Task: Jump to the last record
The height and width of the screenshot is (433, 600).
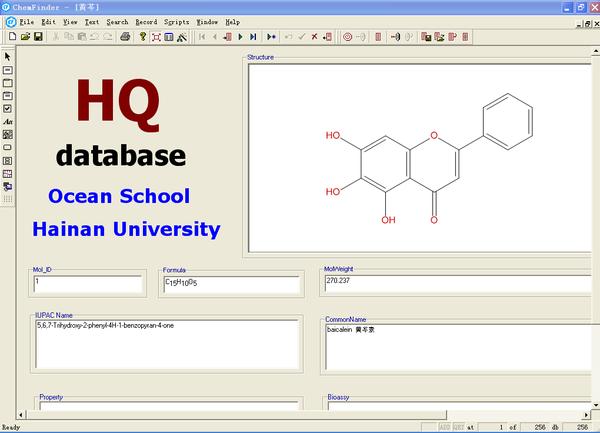Action: (253, 37)
